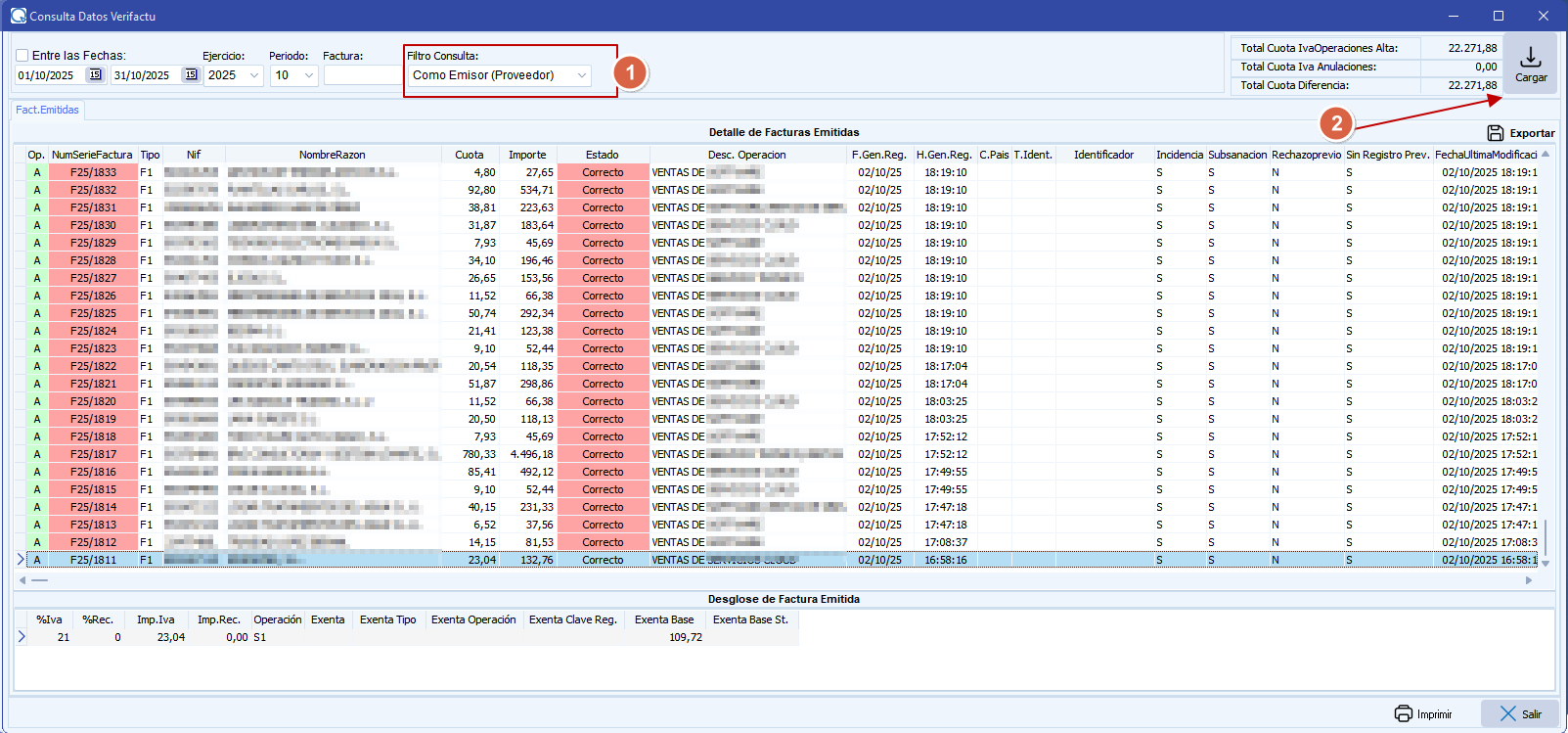Open calendar picker for start date 01/10/2025

95,75
